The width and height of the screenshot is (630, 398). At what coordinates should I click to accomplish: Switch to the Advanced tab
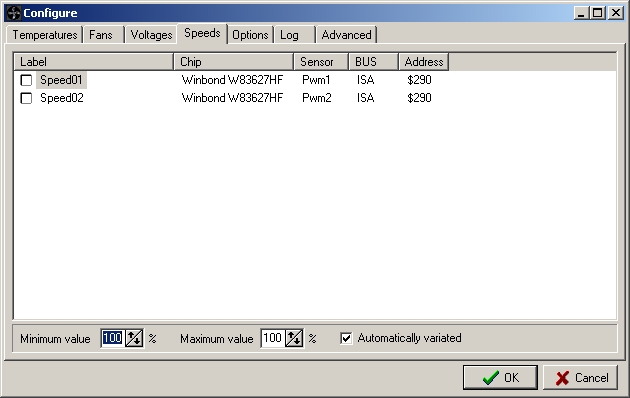(x=346, y=35)
